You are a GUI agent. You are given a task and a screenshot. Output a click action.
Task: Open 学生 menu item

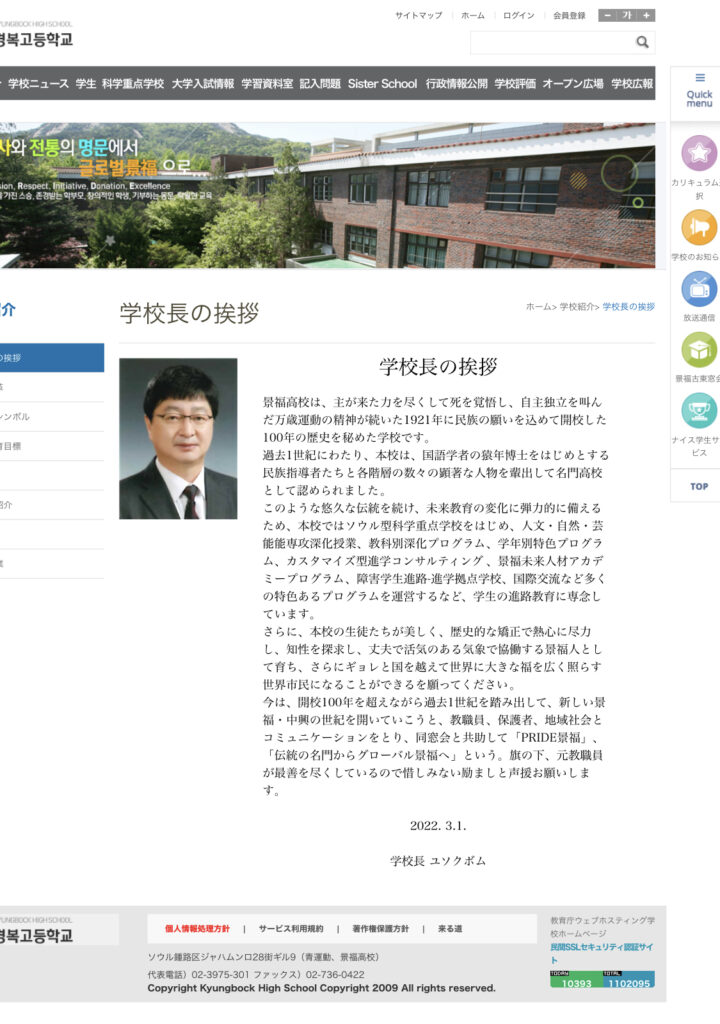[86, 84]
